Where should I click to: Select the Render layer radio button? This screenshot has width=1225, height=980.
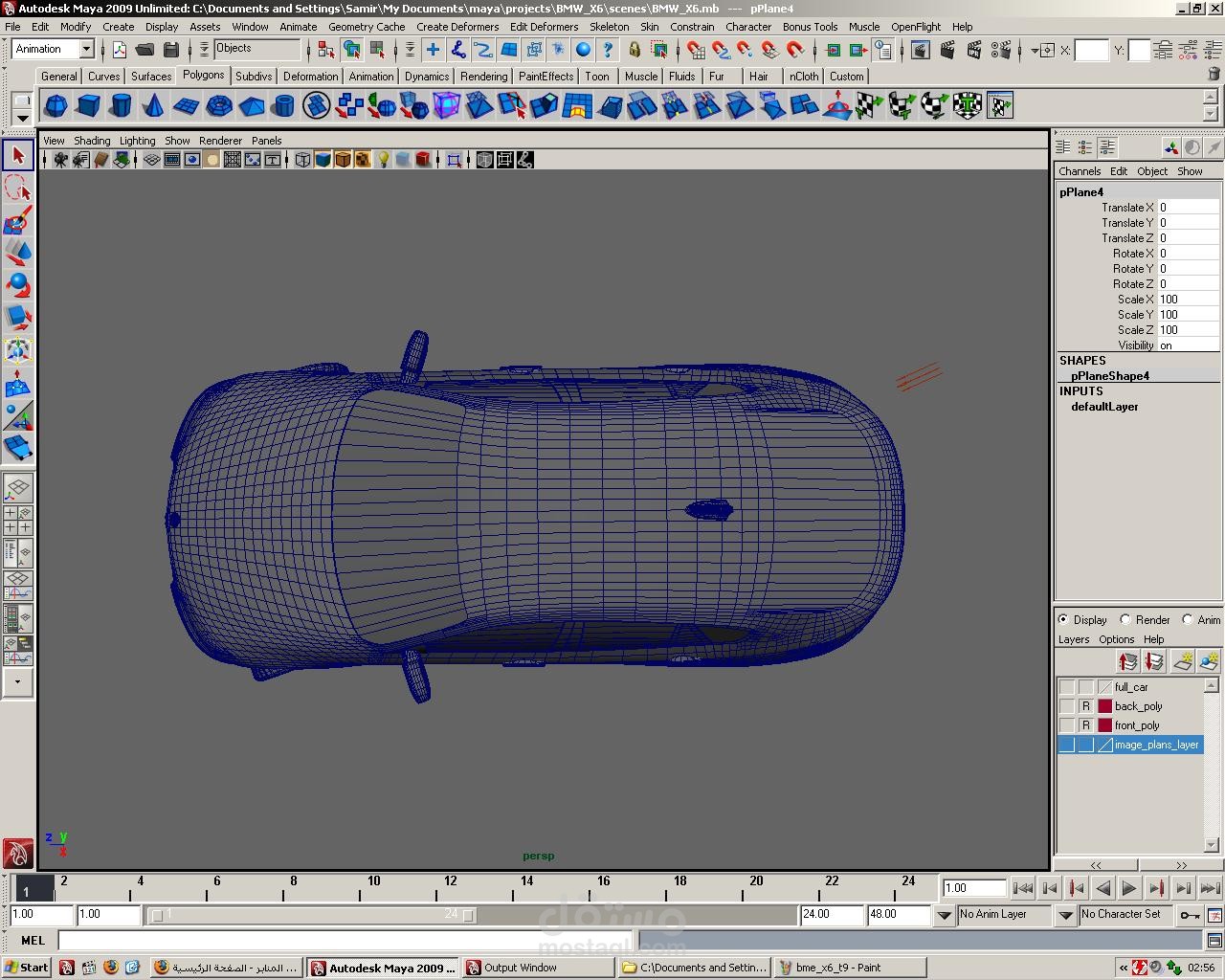pyautogui.click(x=1125, y=620)
